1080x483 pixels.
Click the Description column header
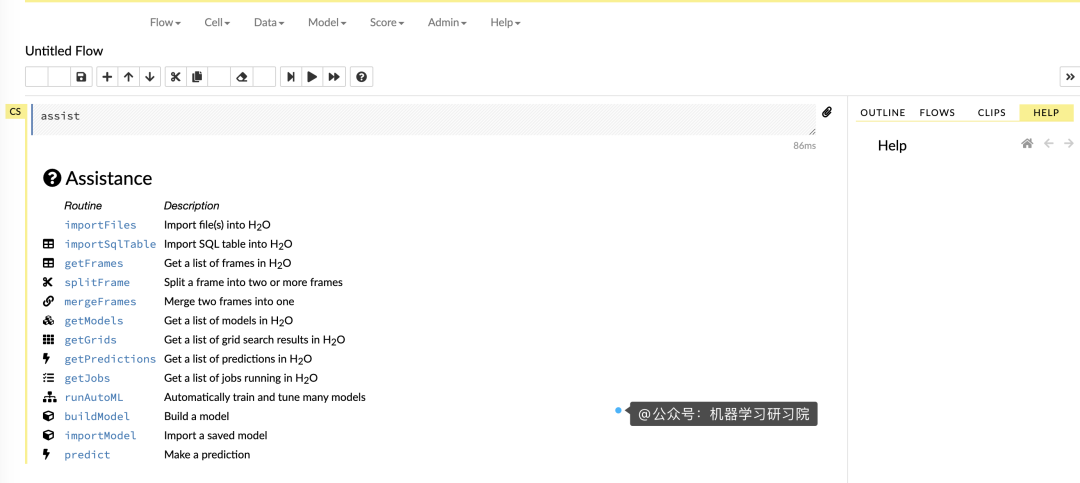point(191,205)
